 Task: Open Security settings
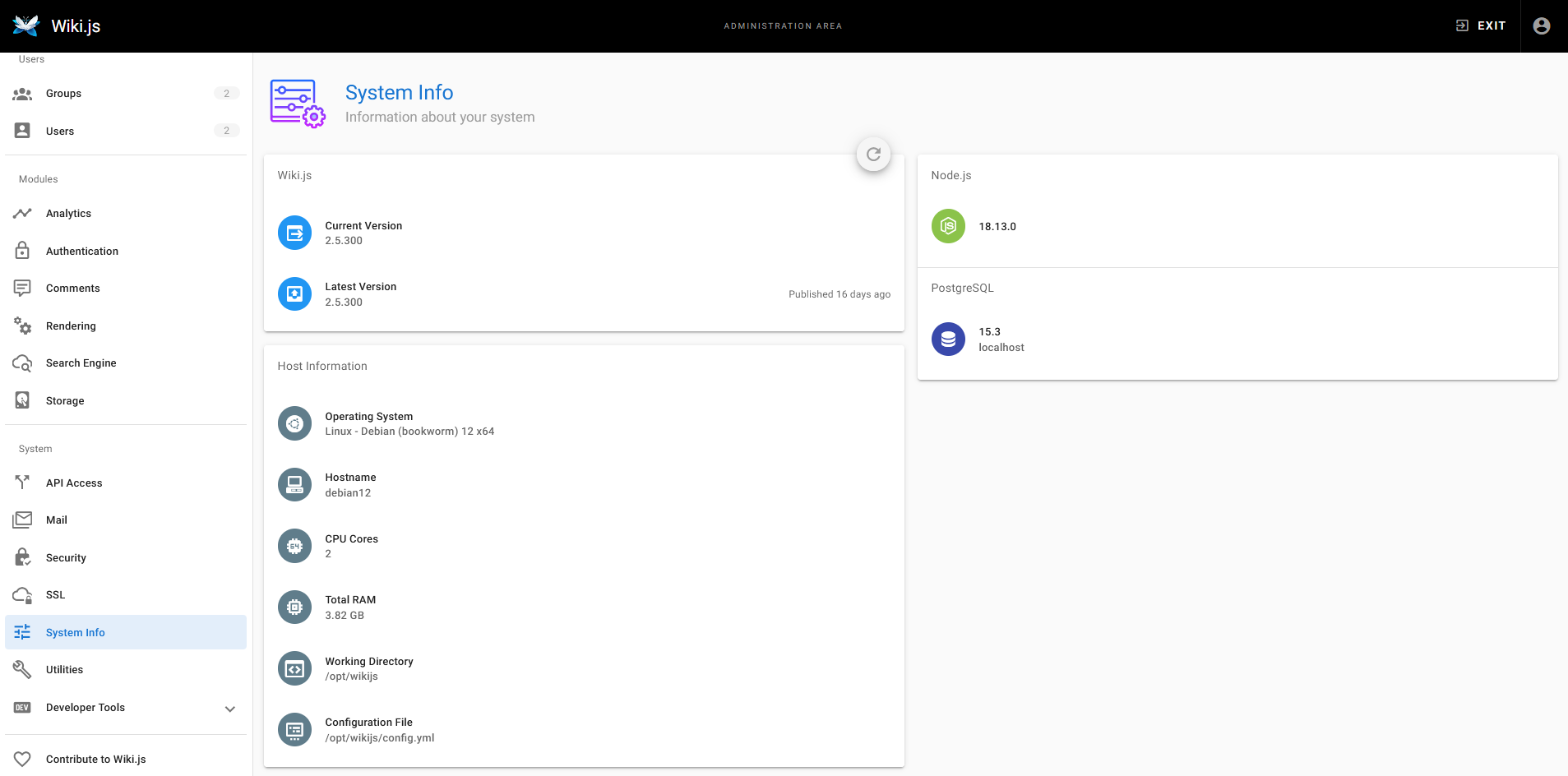click(x=126, y=557)
